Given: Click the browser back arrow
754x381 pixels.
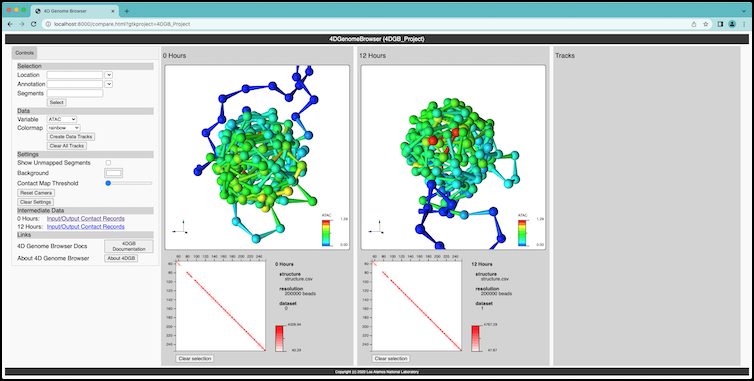Looking at the screenshot, I should point(10,24).
